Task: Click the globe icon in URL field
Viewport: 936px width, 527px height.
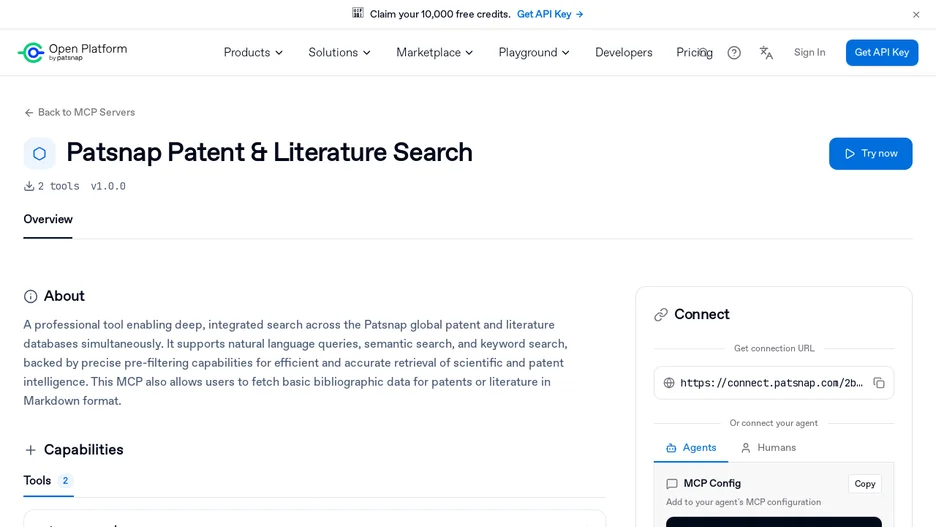Action: pos(669,383)
